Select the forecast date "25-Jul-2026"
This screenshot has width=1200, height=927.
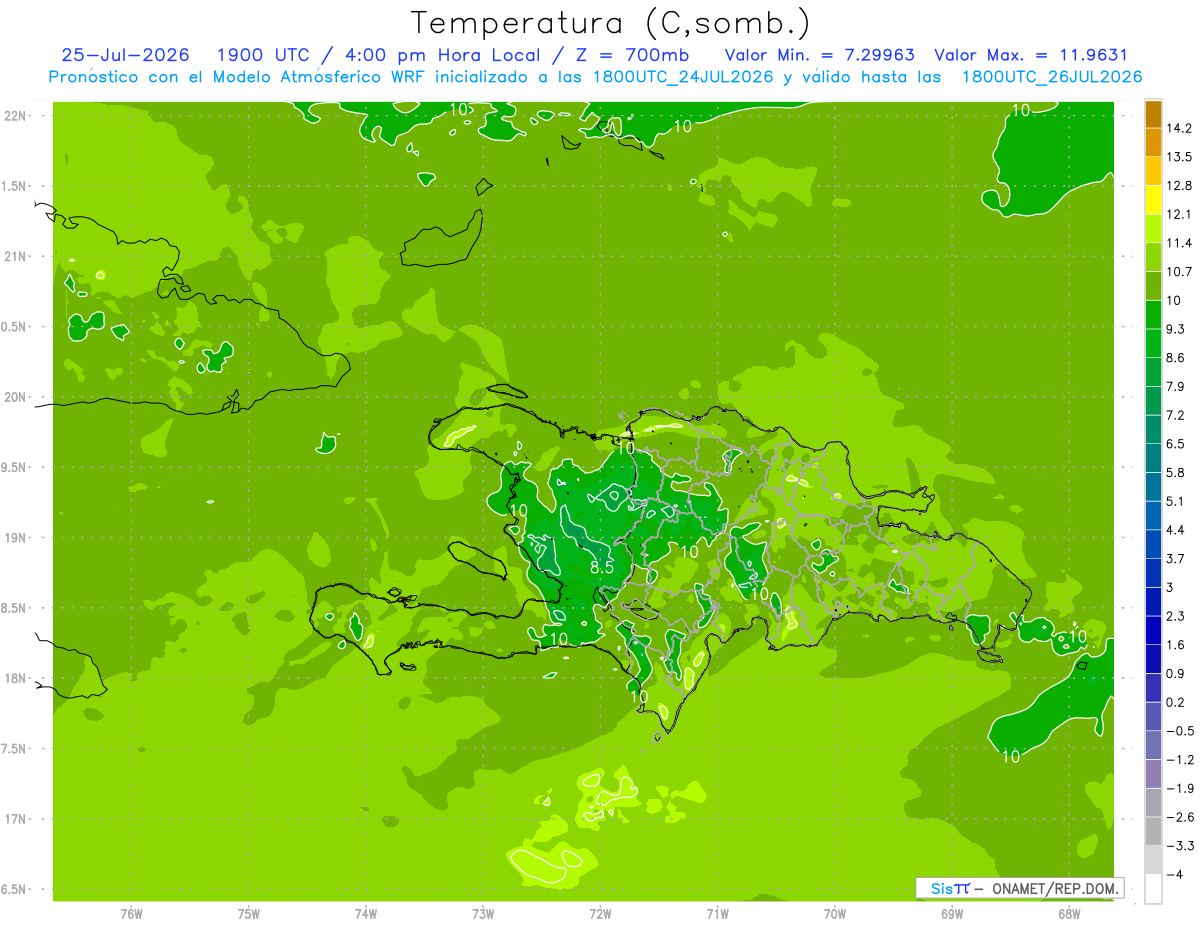point(125,55)
